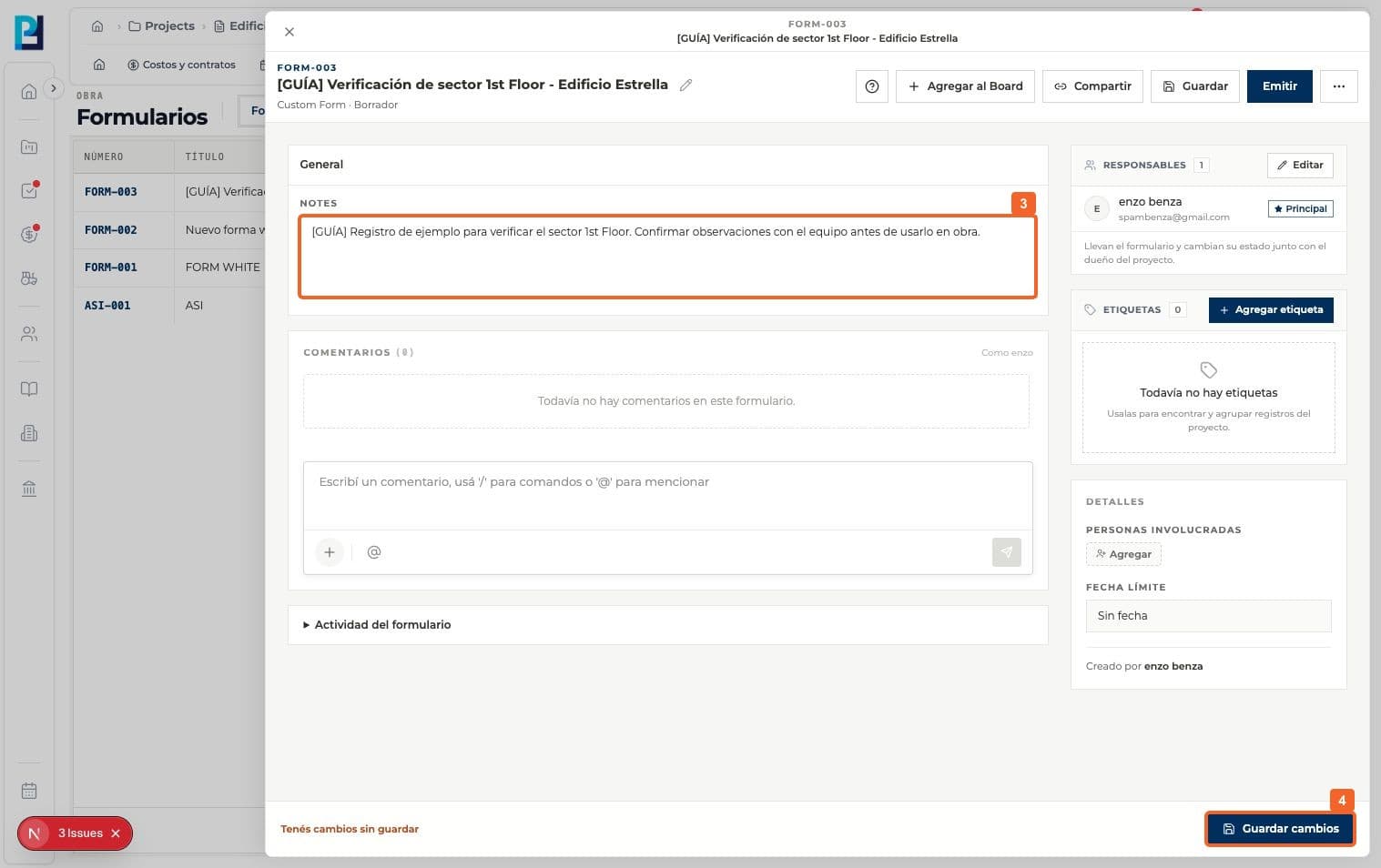Click the Principal badge for enzo benza
Image resolution: width=1381 pixels, height=868 pixels.
[1301, 209]
